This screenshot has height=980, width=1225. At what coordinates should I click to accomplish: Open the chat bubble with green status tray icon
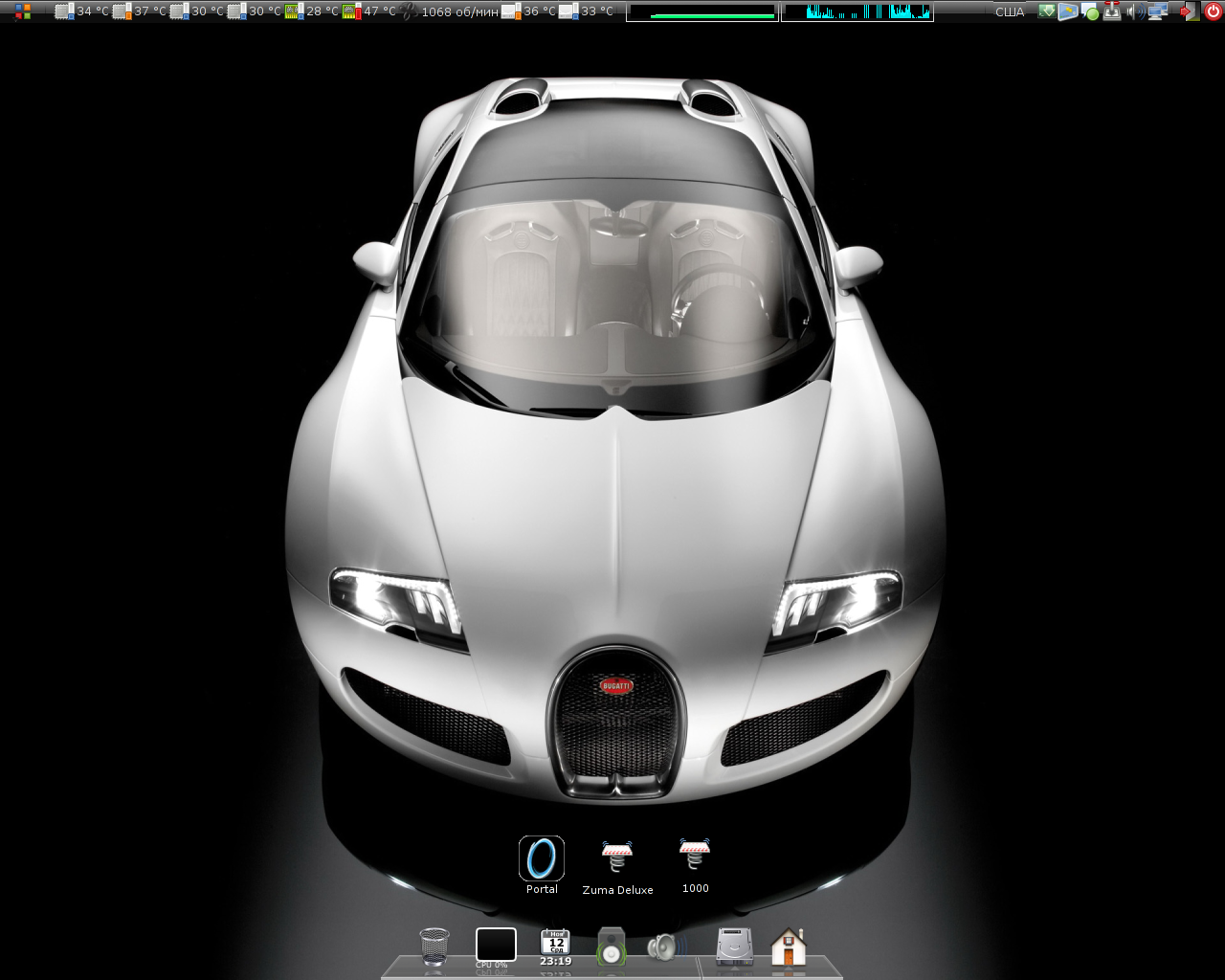(1089, 12)
